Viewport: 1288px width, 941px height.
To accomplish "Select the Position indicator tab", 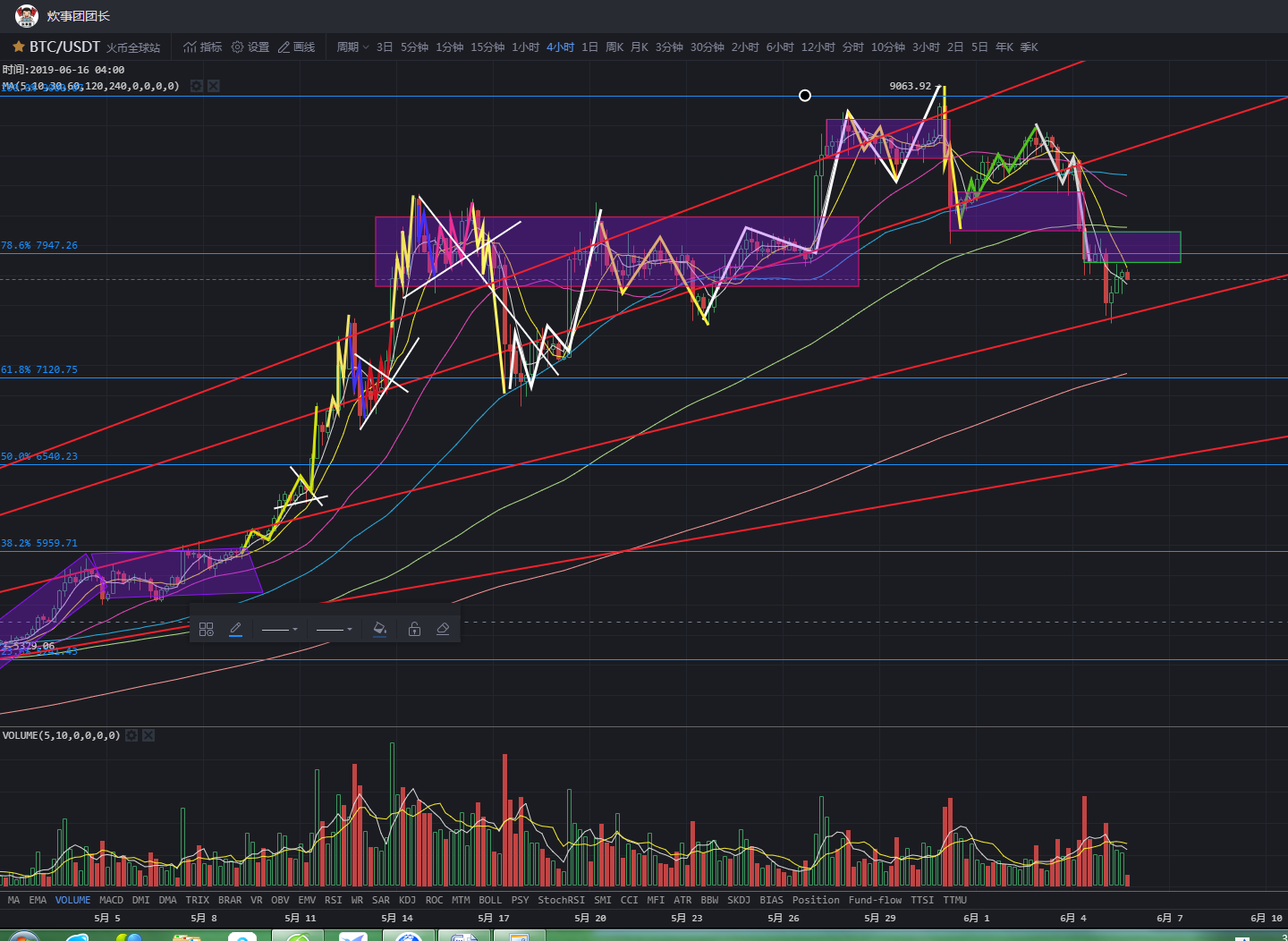I will (816, 900).
